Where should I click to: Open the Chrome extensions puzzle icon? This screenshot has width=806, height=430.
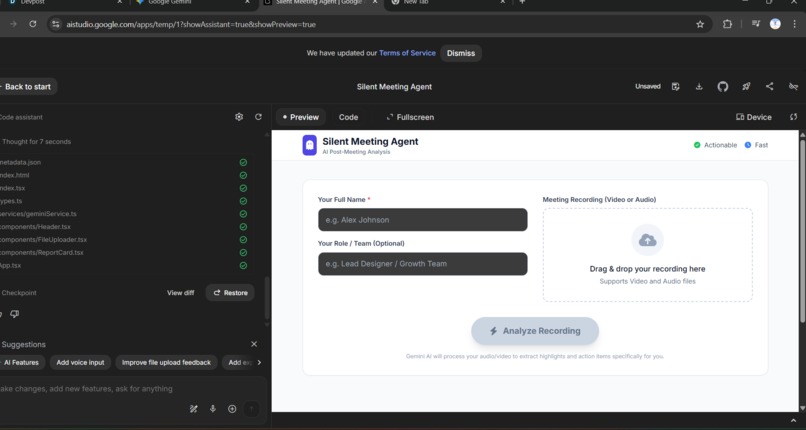[x=727, y=24]
